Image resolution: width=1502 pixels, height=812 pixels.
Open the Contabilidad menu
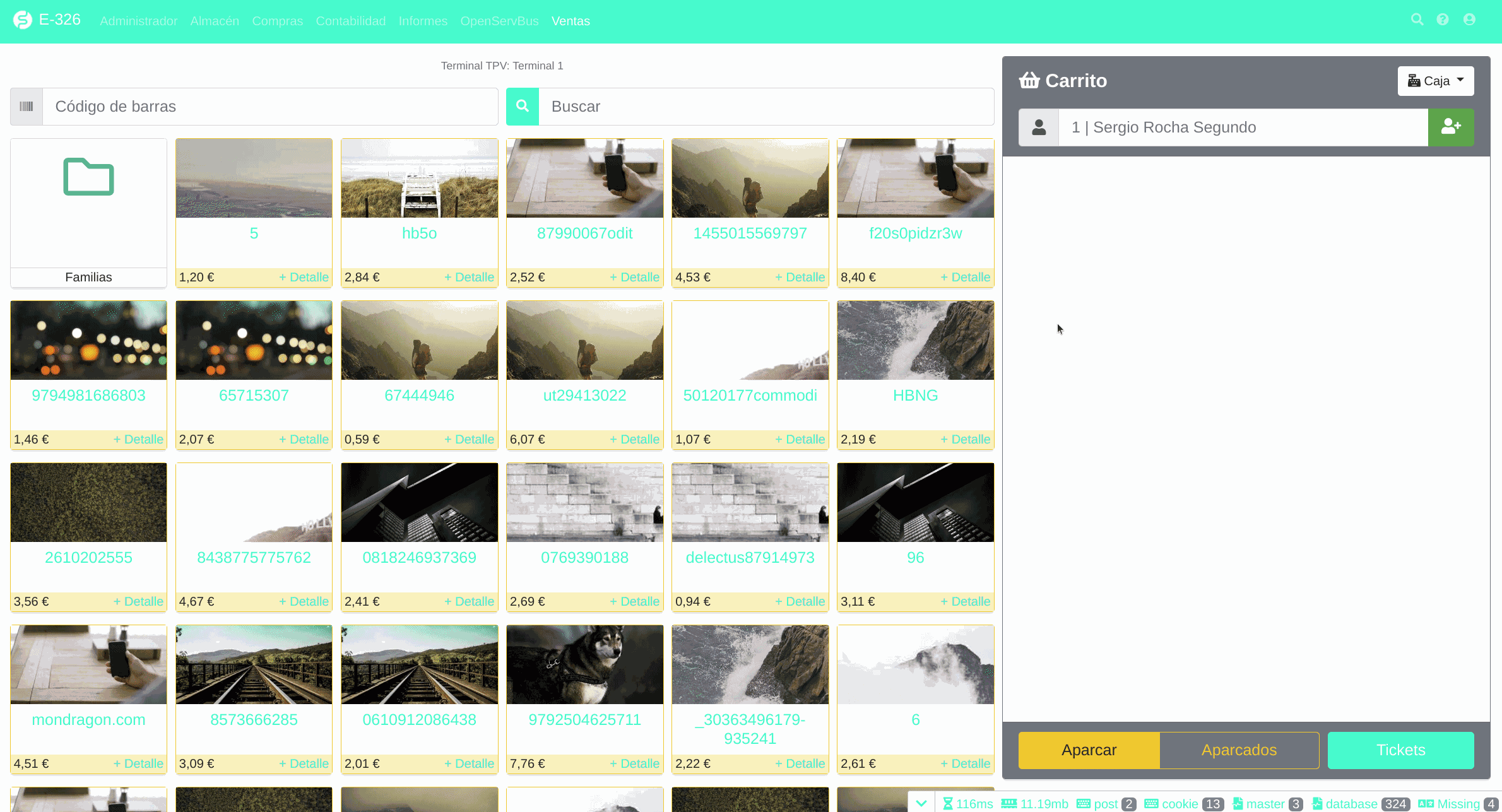[x=351, y=21]
